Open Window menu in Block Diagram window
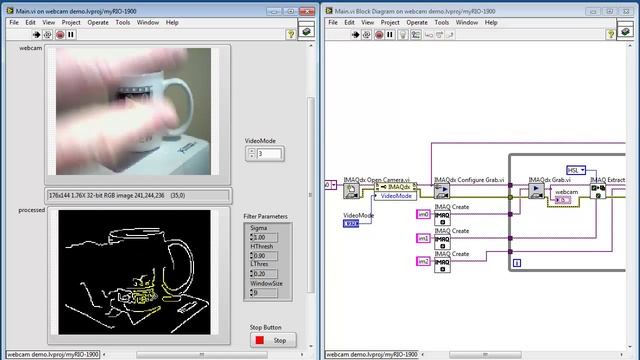Image resolution: width=640 pixels, height=360 pixels. pos(467,22)
